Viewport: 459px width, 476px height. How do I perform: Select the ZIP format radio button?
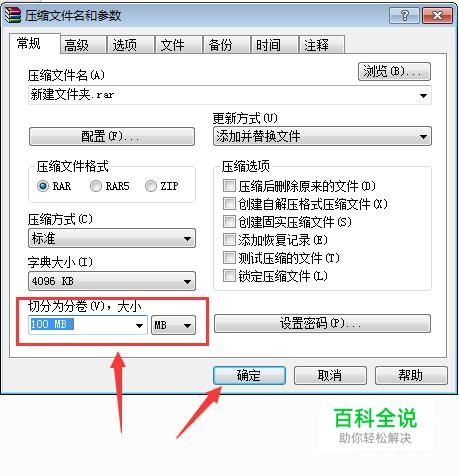coord(151,186)
